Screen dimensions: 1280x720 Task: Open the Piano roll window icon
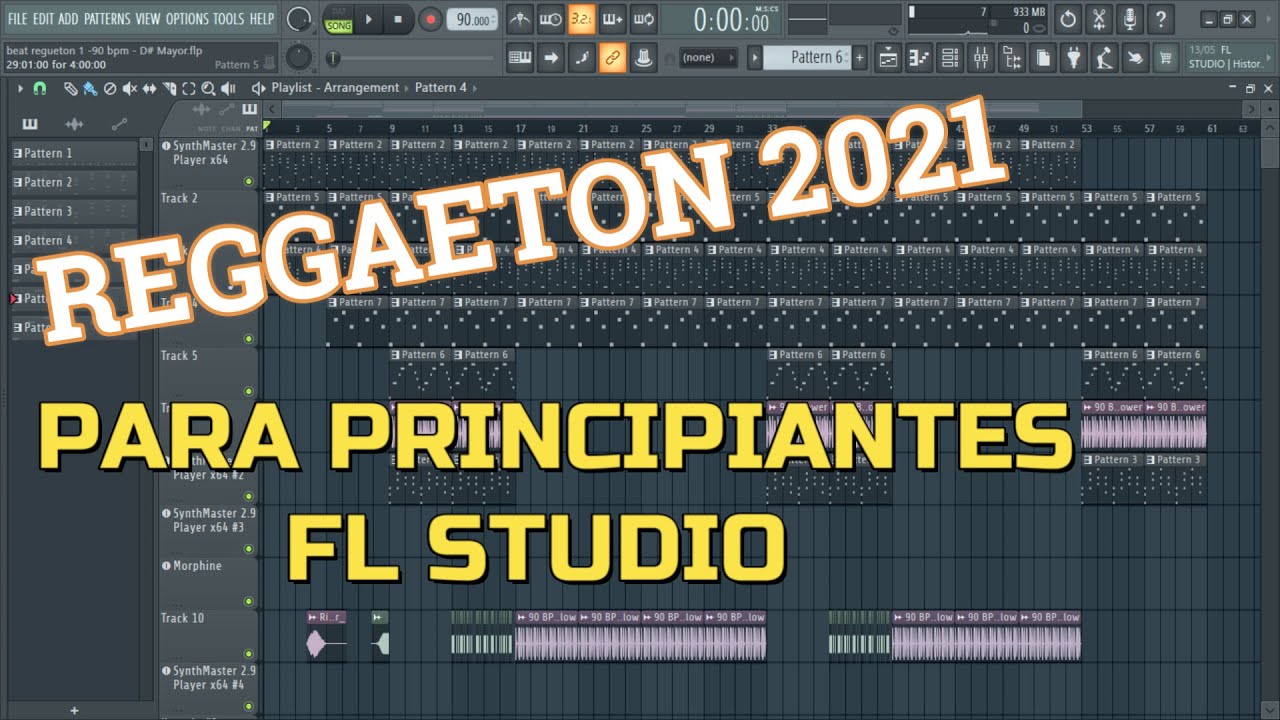pos(919,58)
